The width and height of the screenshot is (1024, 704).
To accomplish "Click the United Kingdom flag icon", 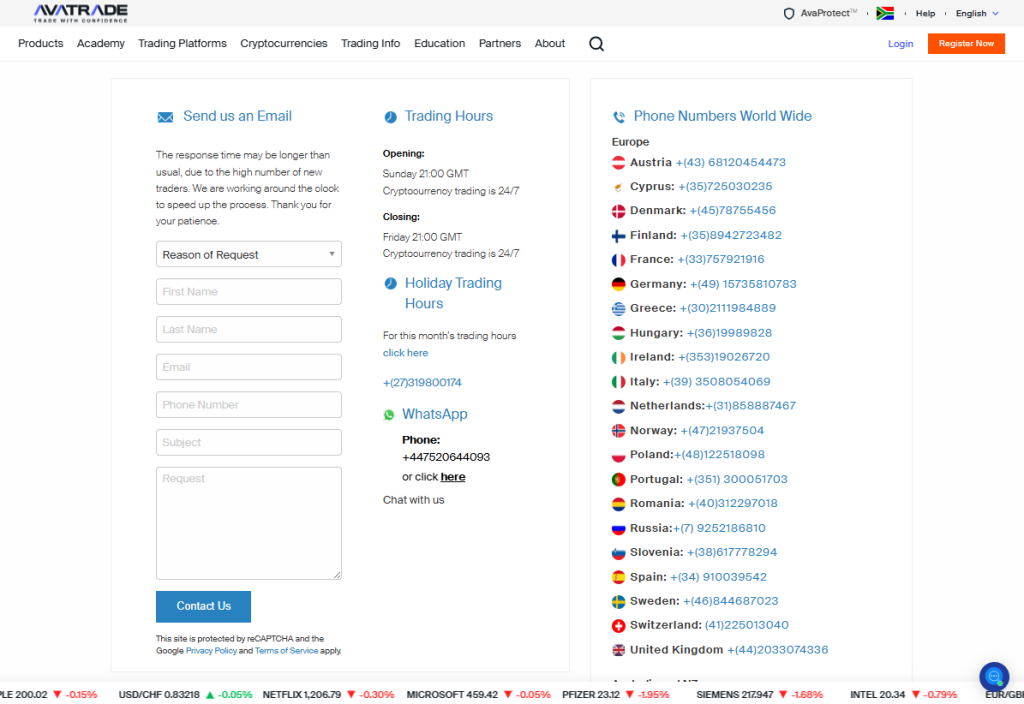I will [x=621, y=649].
